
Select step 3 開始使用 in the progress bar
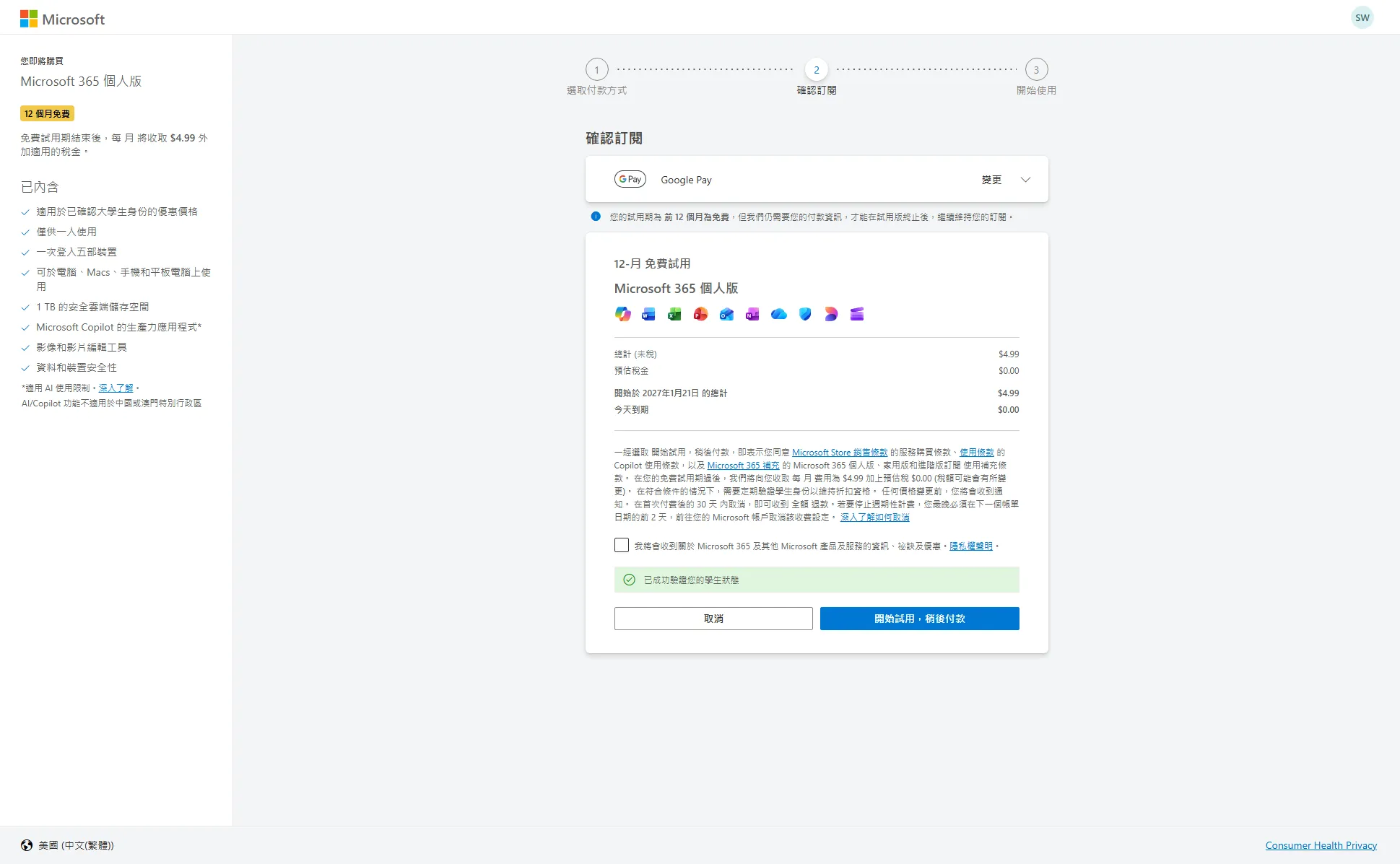click(1036, 70)
